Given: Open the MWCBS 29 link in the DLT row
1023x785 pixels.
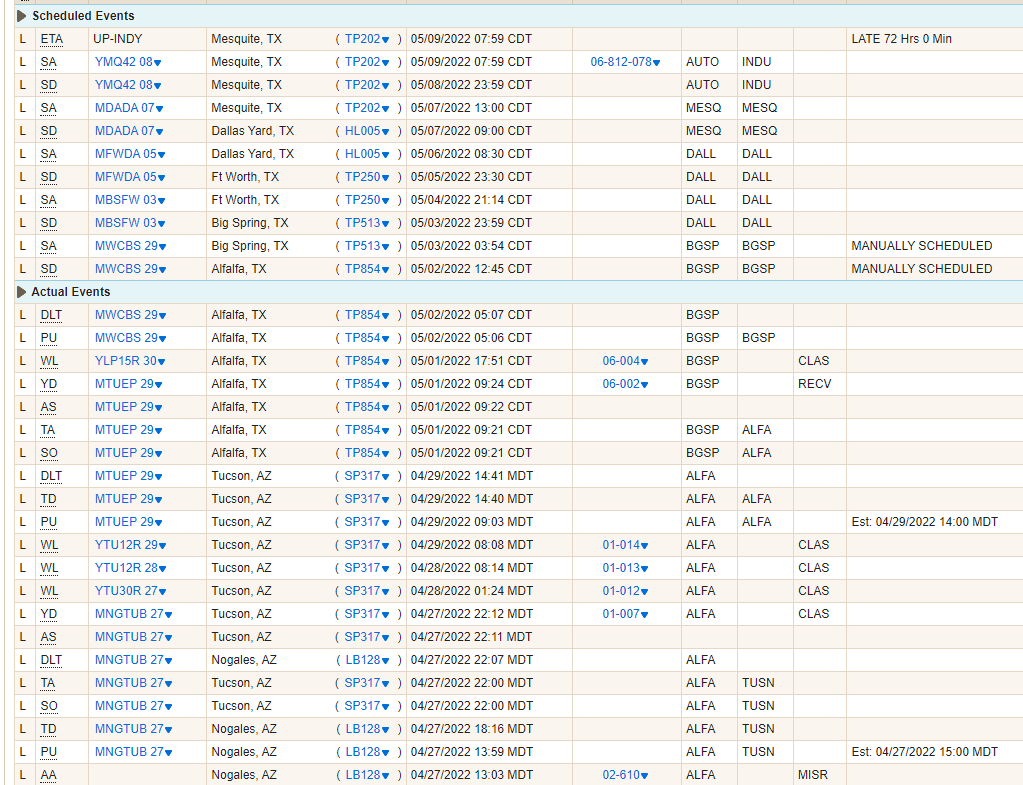Looking at the screenshot, I should tap(126, 315).
